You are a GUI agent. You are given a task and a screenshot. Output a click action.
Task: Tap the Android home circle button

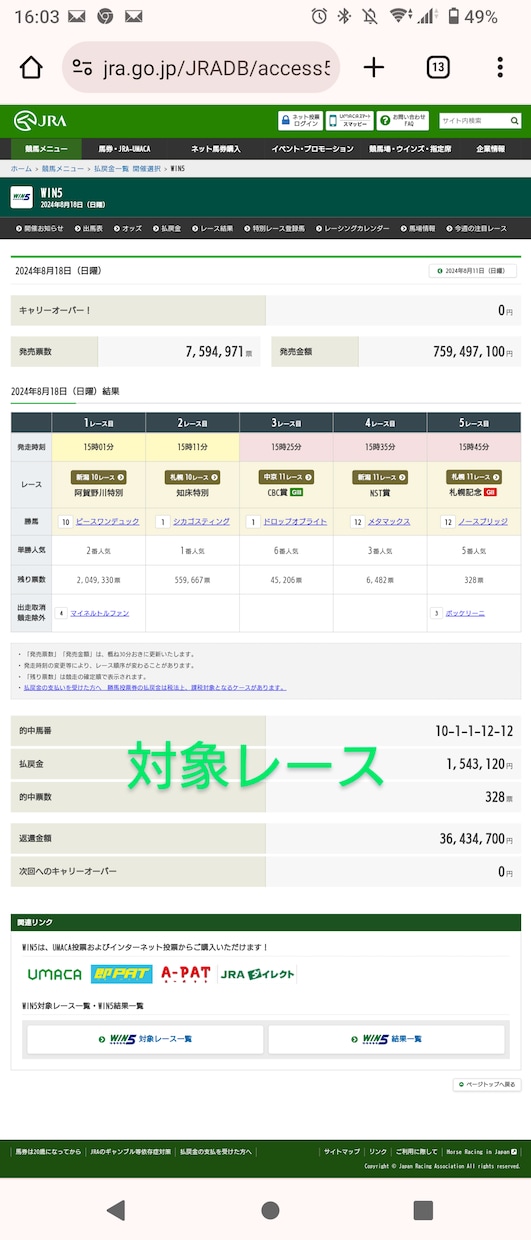pyautogui.click(x=269, y=1210)
